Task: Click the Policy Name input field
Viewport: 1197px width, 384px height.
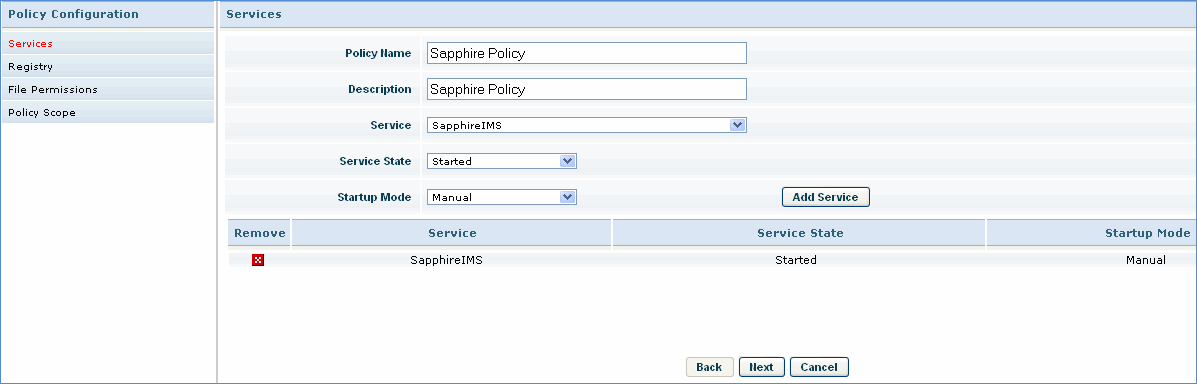Action: [586, 53]
